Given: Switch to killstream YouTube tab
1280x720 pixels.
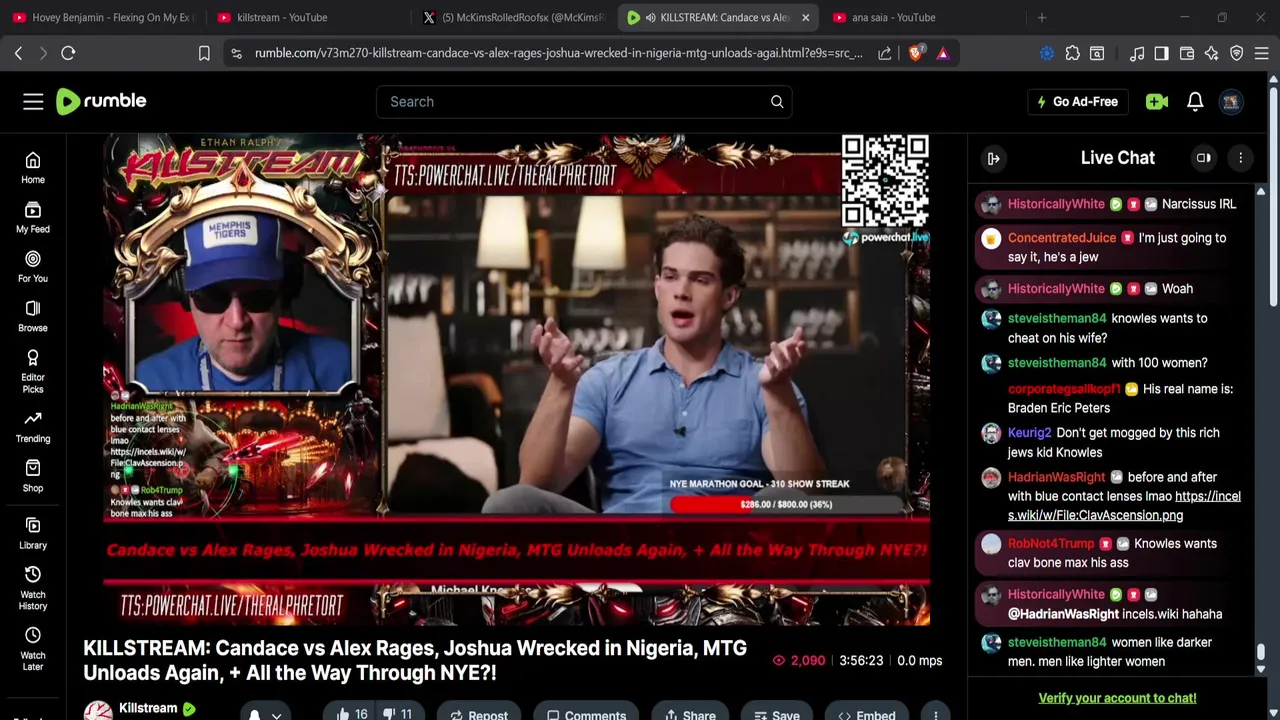Looking at the screenshot, I should click(x=305, y=17).
